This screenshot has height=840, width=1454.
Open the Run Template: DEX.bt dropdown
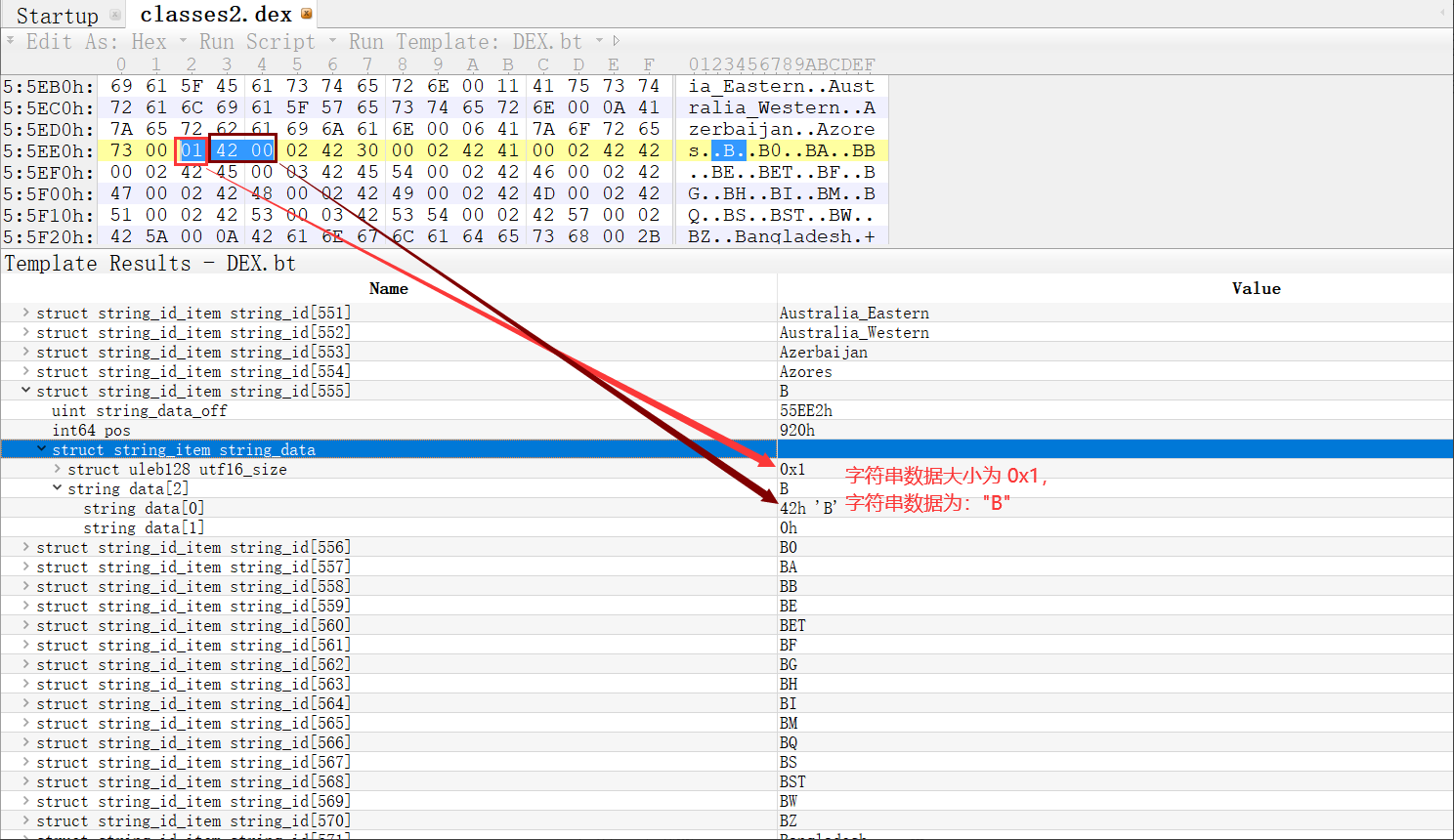[476, 42]
